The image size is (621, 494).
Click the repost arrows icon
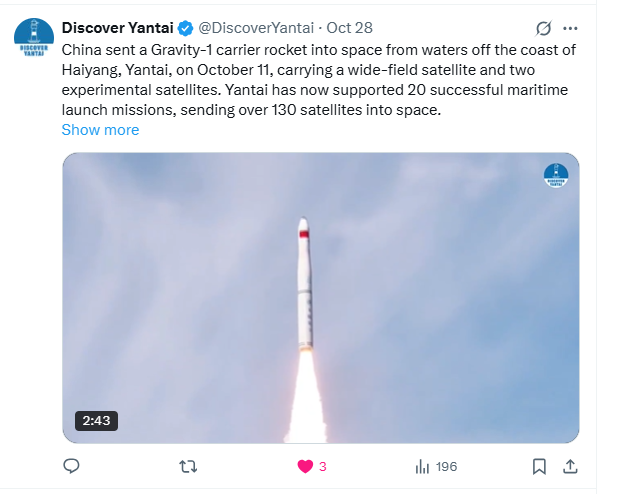click(187, 466)
